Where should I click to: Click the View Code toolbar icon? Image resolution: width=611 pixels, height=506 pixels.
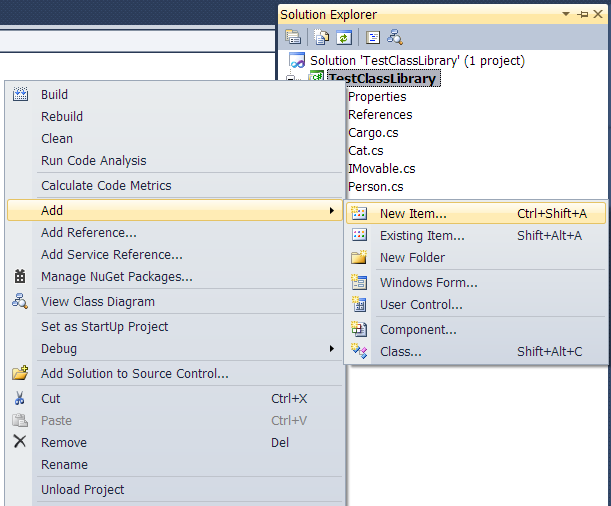click(373, 37)
